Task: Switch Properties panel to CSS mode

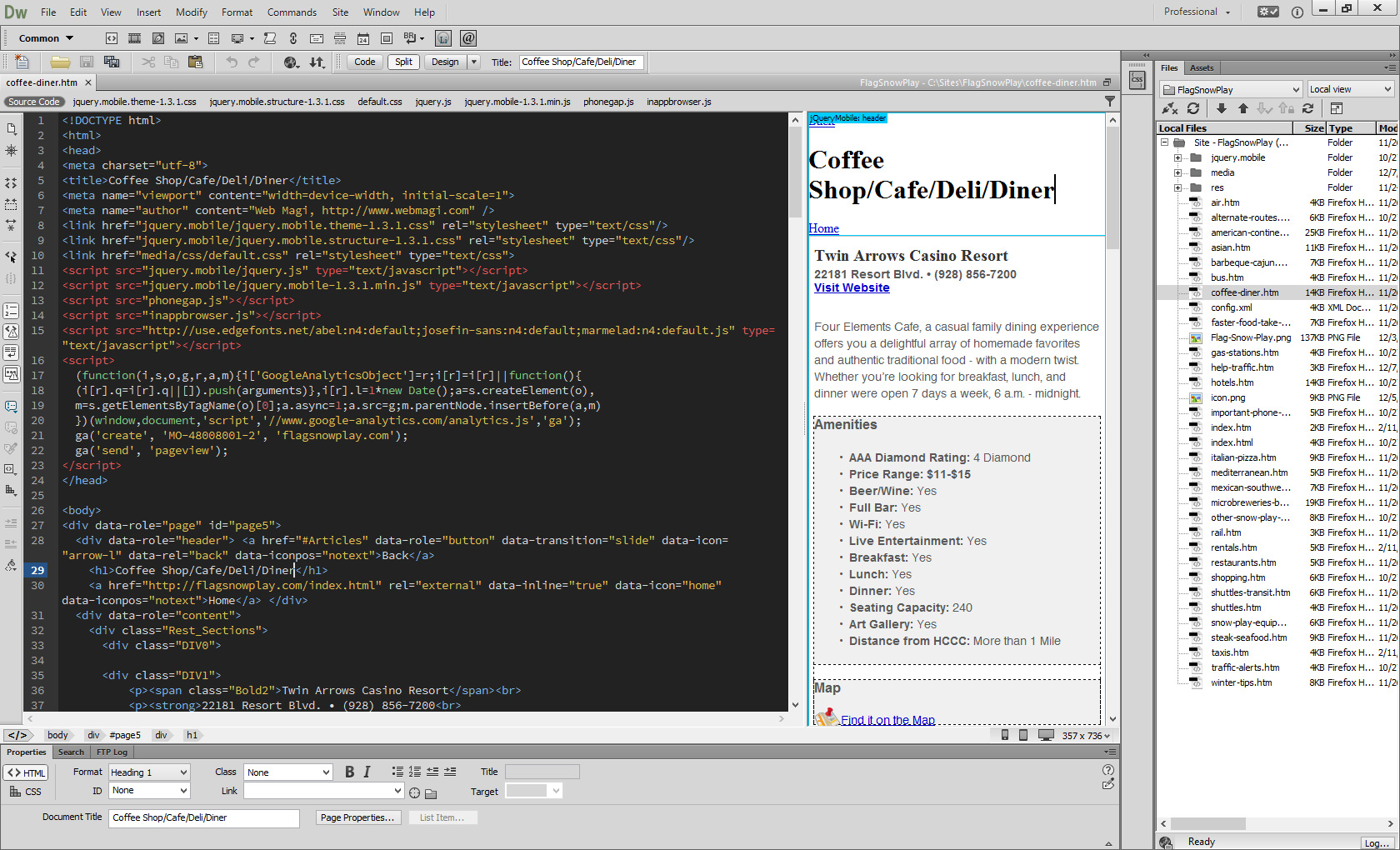Action: point(27,792)
